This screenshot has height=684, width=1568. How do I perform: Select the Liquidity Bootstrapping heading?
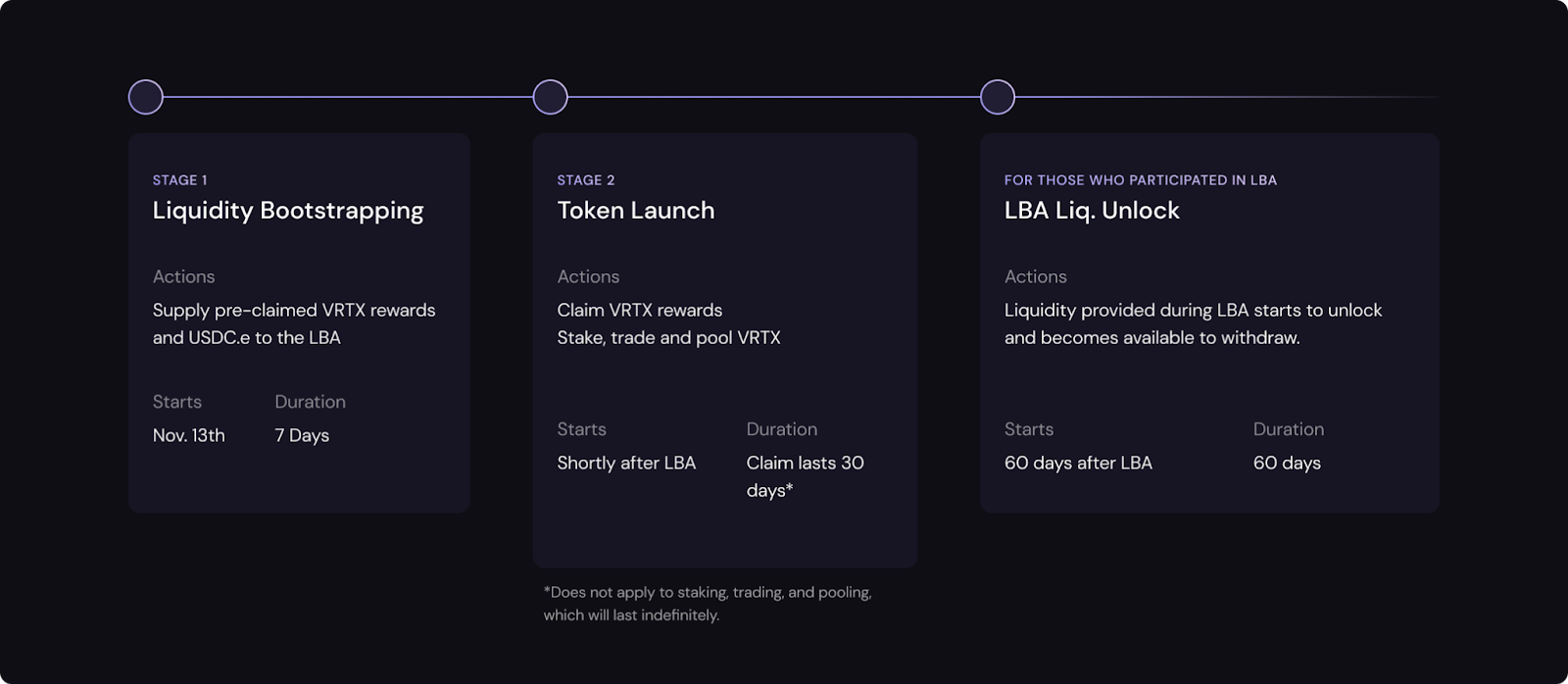288,211
